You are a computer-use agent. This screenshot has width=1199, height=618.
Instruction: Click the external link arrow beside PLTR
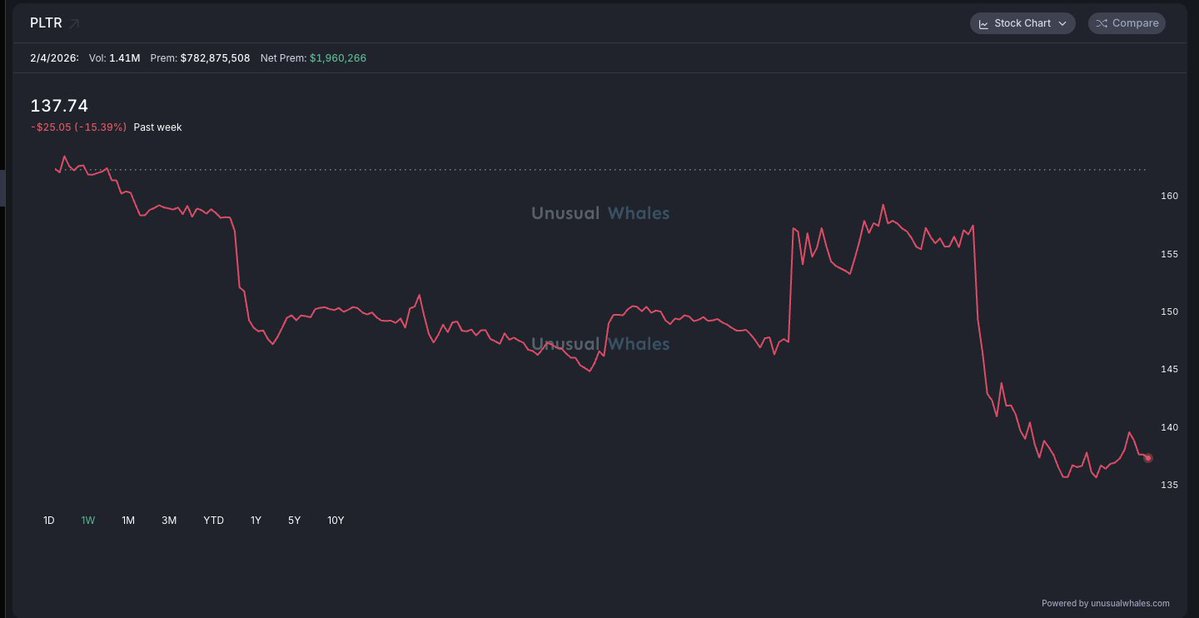tap(74, 23)
